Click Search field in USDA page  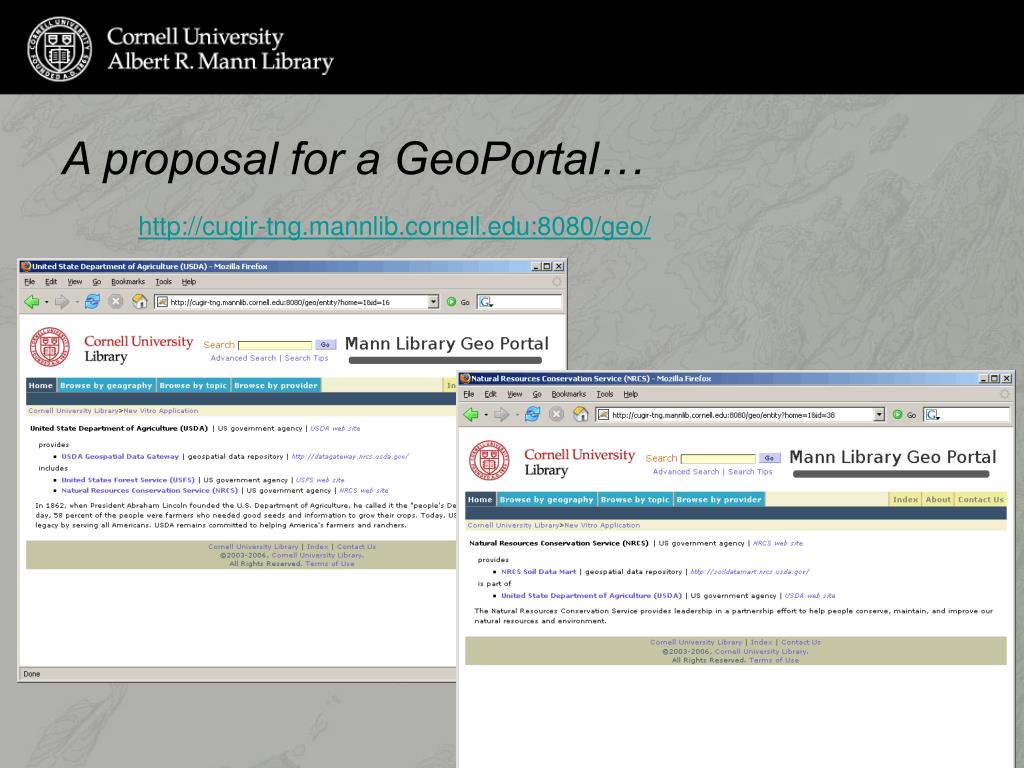(x=275, y=345)
